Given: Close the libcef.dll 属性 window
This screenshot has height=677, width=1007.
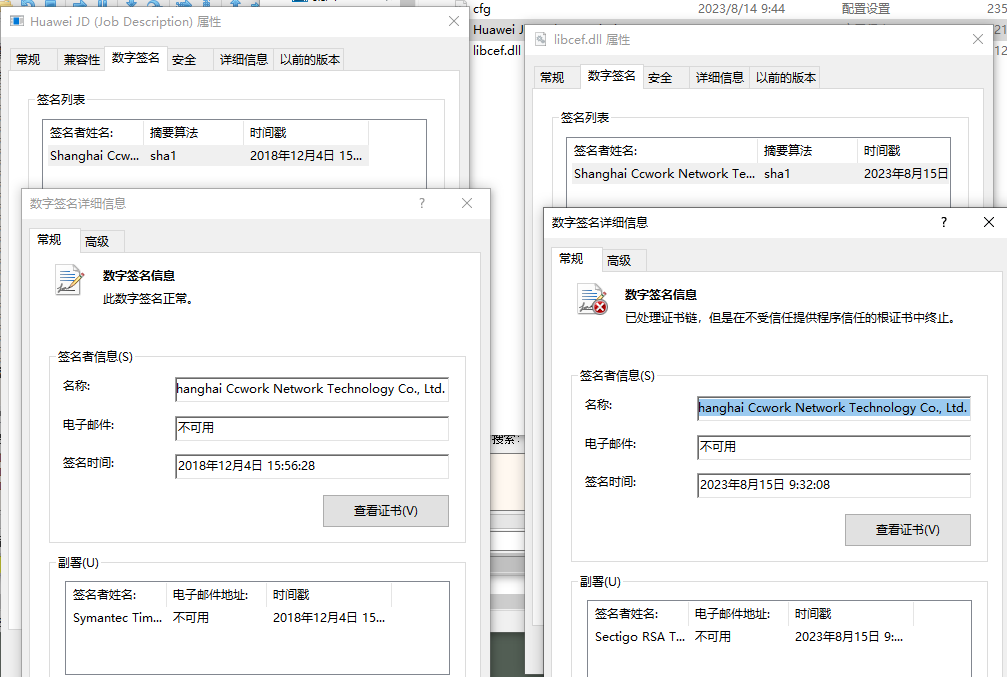Looking at the screenshot, I should pyautogui.click(x=977, y=39).
